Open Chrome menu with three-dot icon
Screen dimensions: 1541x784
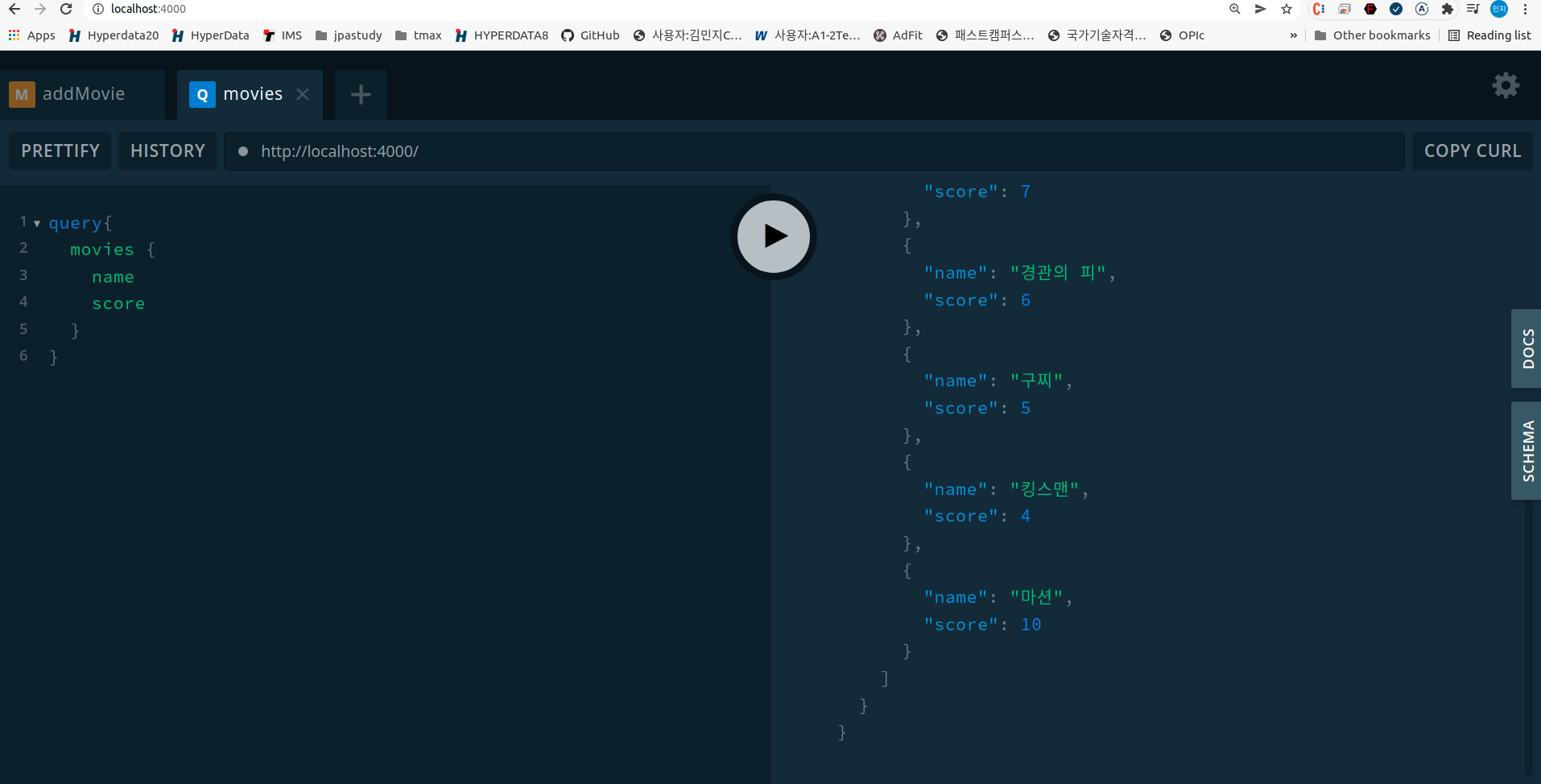click(x=1526, y=10)
